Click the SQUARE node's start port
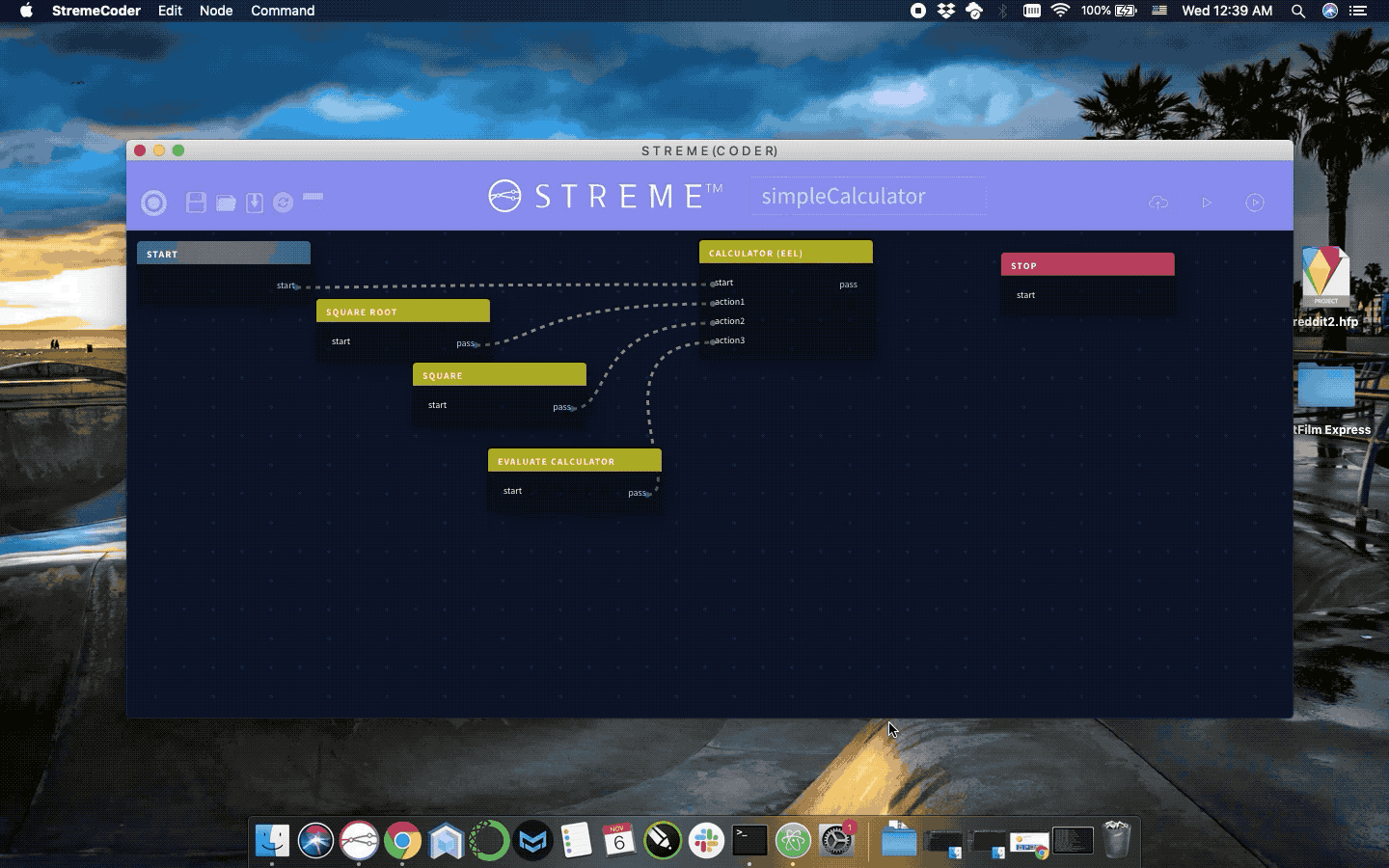 click(x=437, y=405)
